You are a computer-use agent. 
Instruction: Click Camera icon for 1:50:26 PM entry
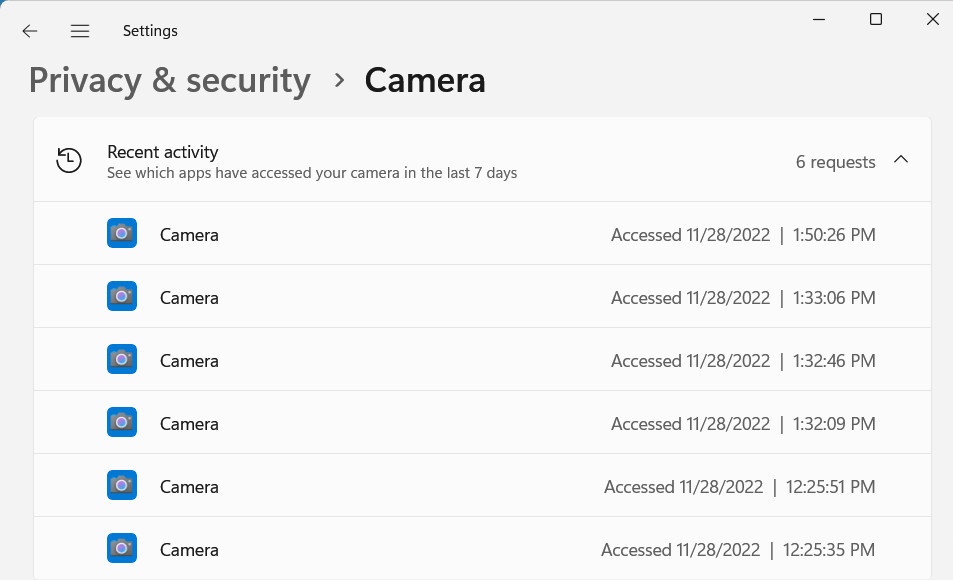click(122, 234)
